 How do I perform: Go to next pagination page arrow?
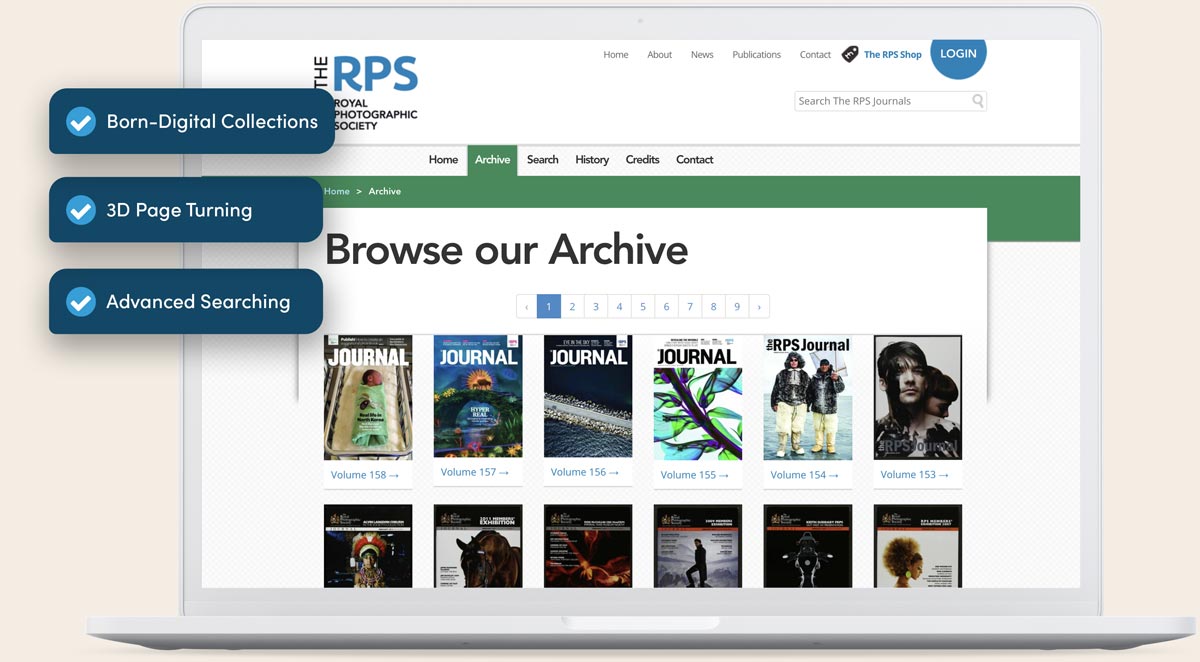(759, 307)
